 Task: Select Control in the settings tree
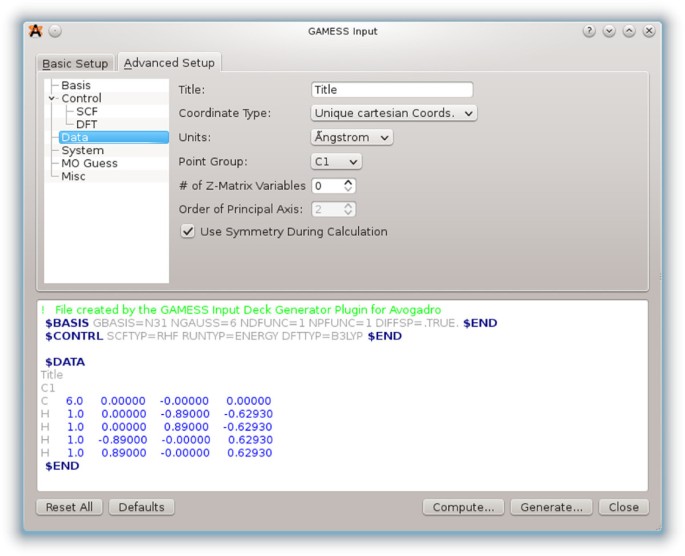point(81,98)
